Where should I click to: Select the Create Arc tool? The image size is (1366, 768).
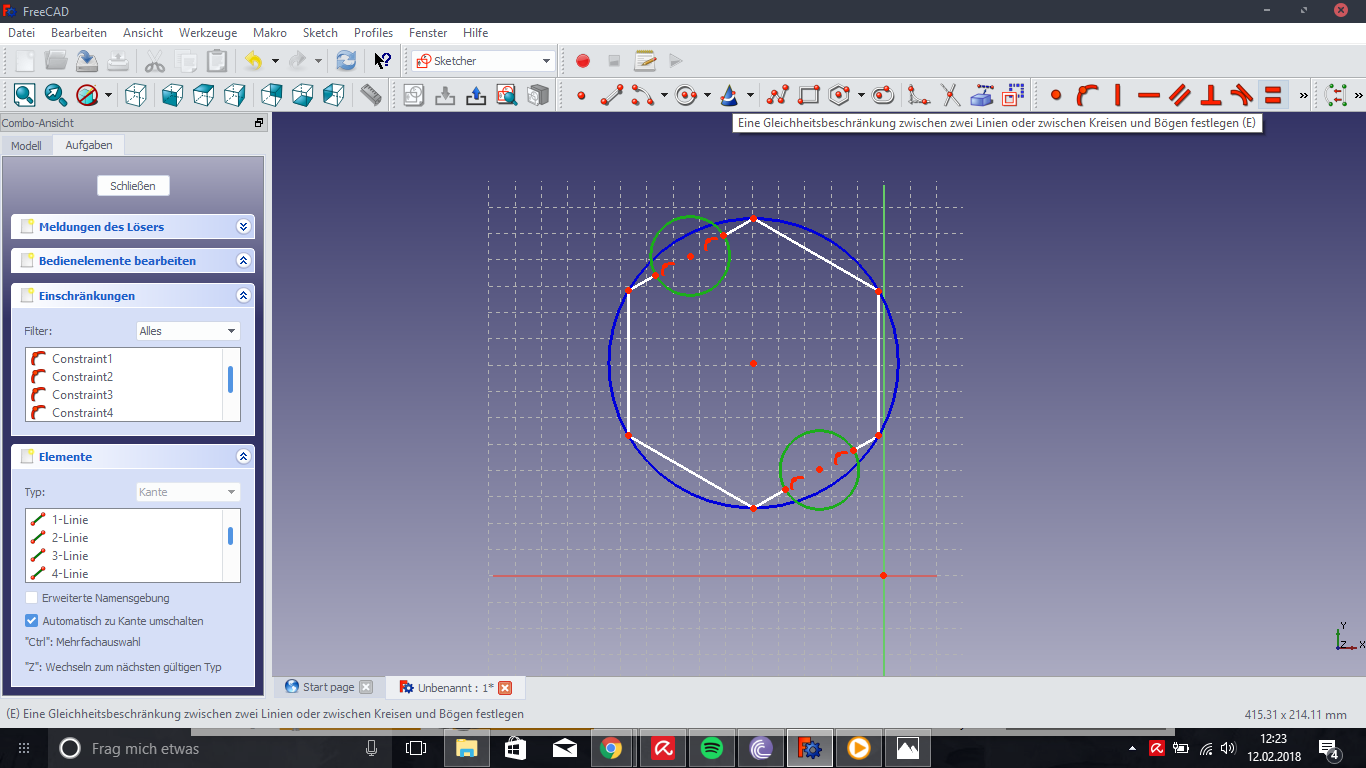click(643, 95)
